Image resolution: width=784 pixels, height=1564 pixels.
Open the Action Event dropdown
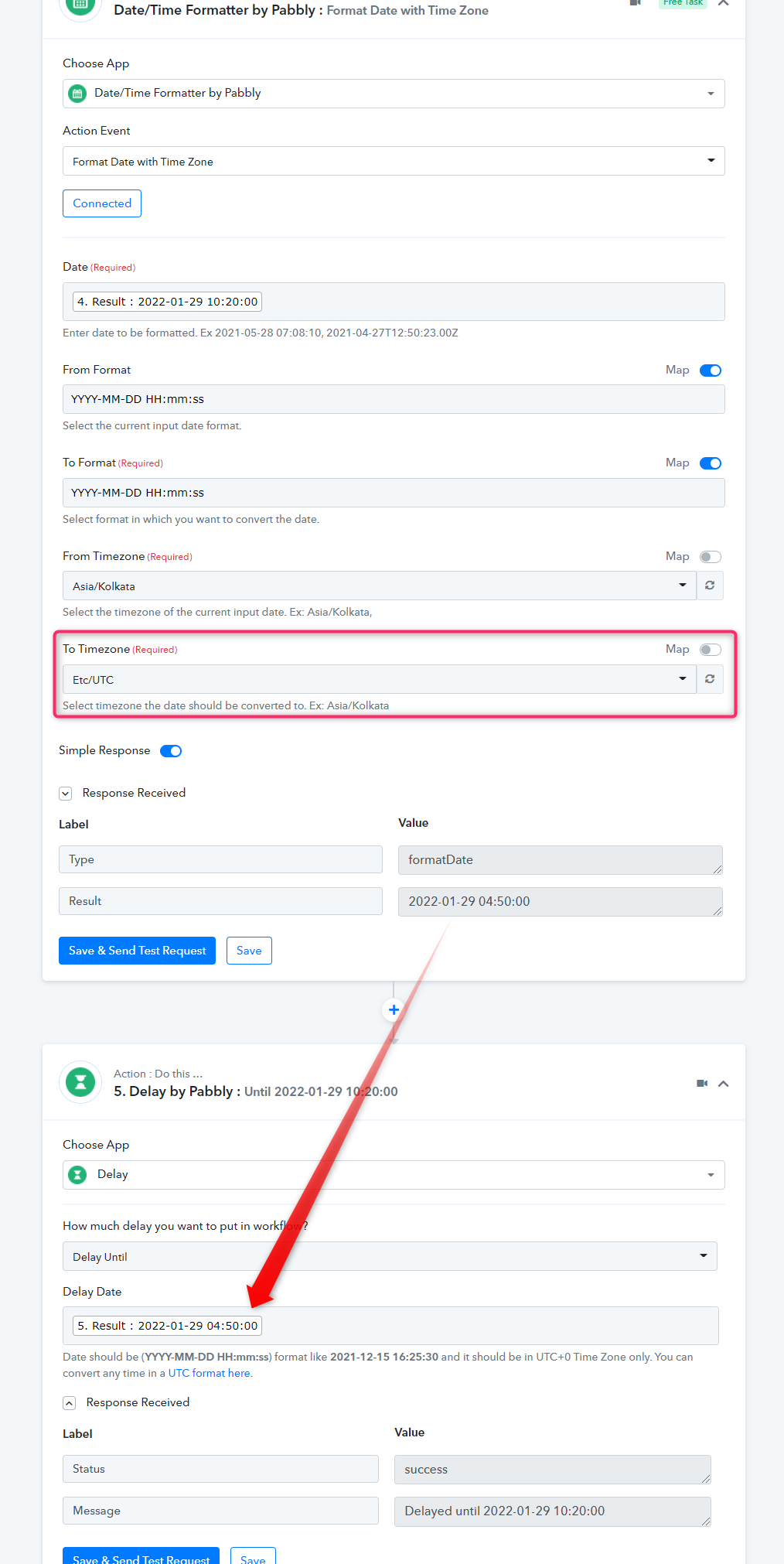pyautogui.click(x=394, y=161)
